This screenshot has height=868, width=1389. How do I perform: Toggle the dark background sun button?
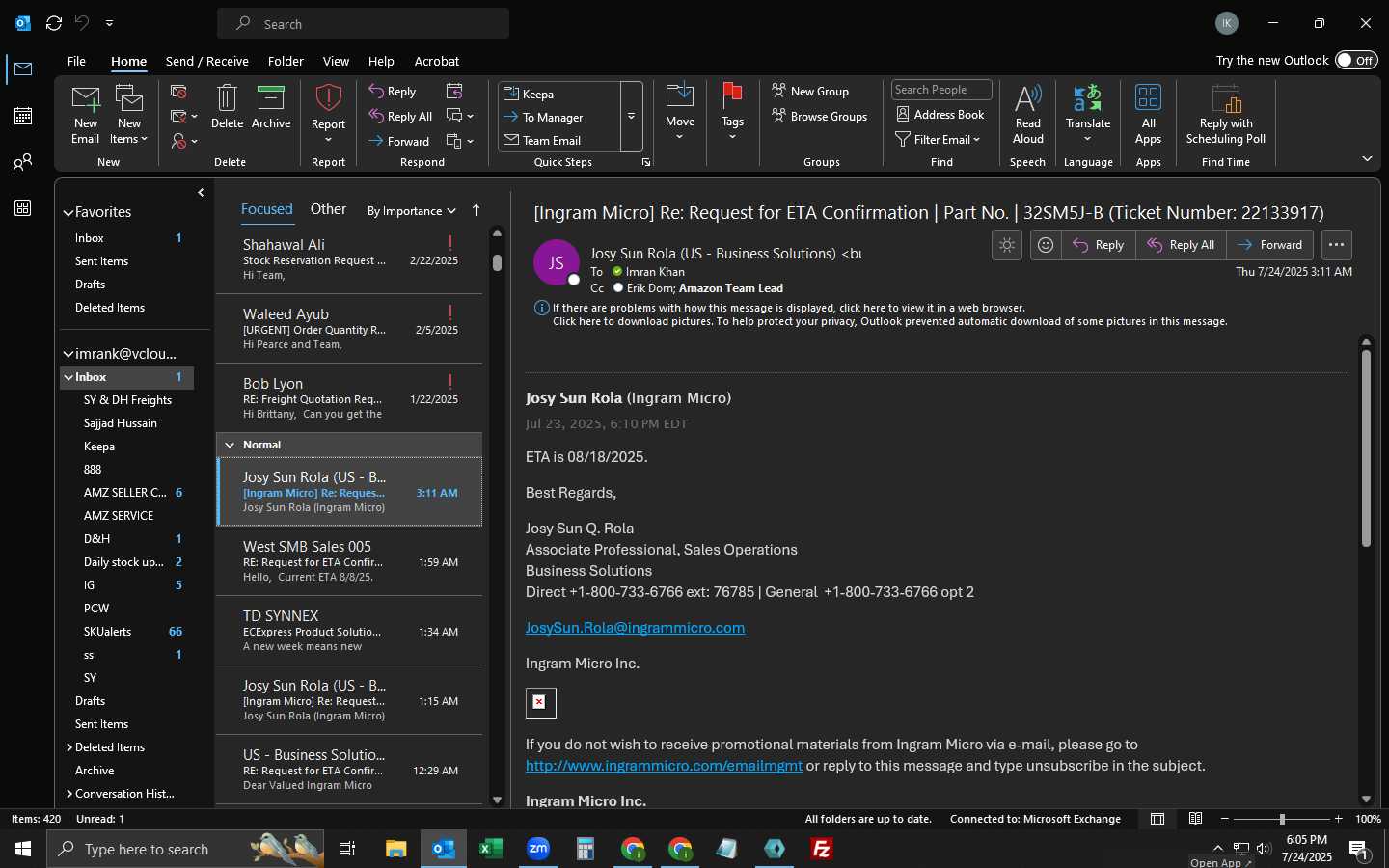click(x=1007, y=245)
